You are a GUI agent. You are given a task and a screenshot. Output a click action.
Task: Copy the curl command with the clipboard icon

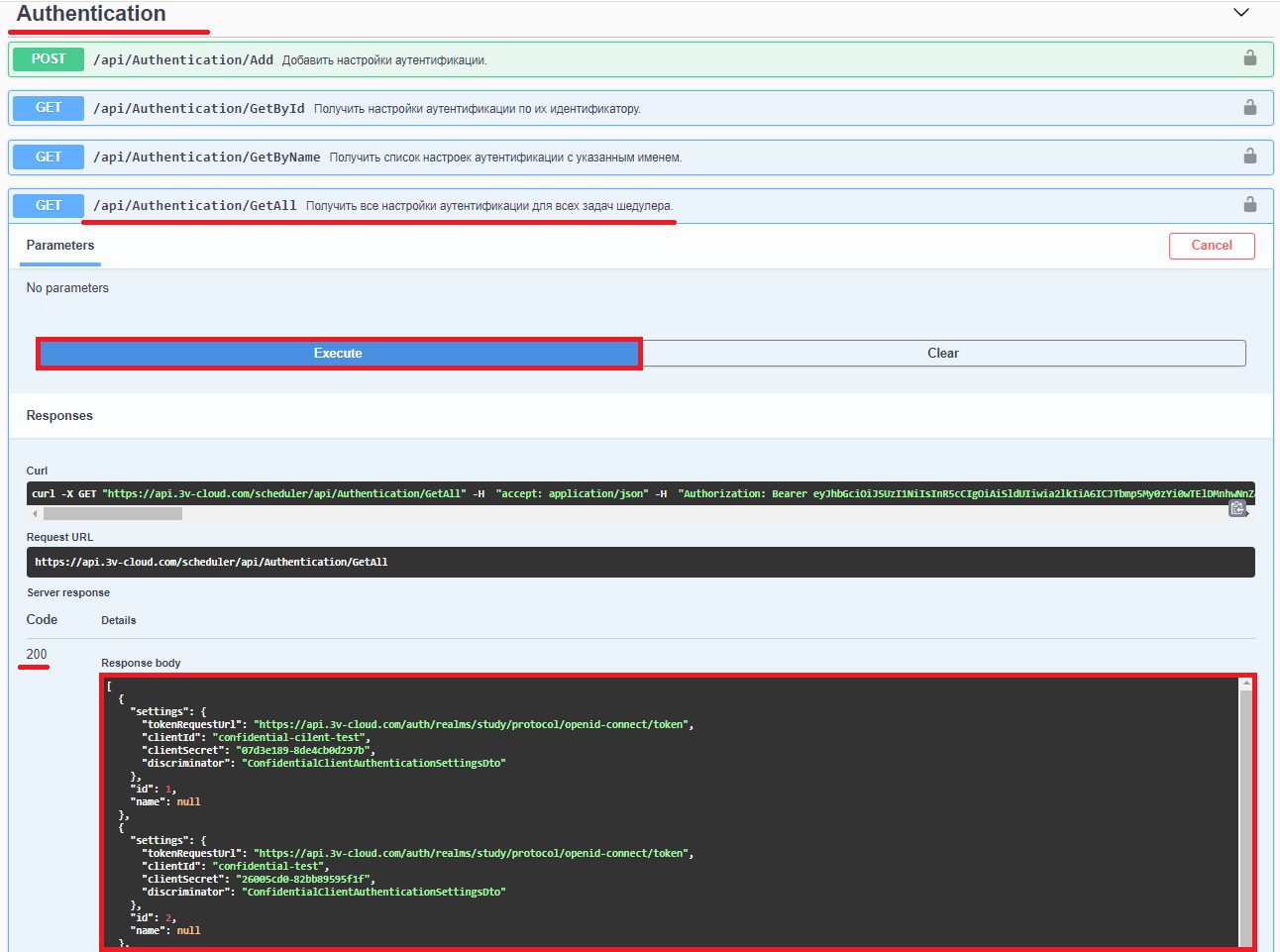coord(1237,508)
